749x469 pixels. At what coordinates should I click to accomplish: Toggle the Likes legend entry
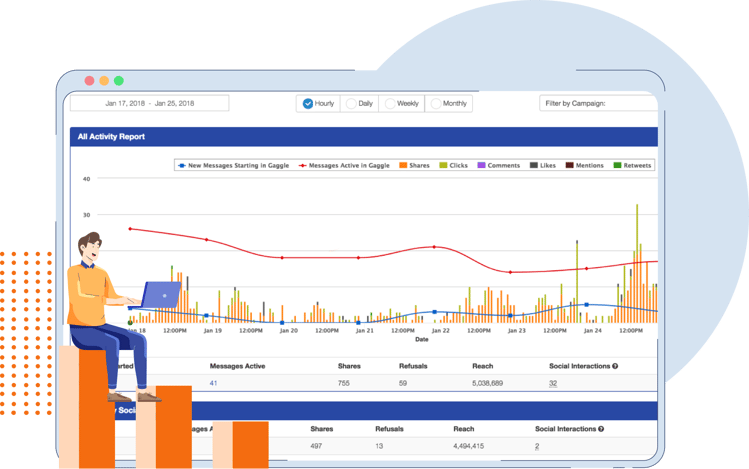(543, 165)
